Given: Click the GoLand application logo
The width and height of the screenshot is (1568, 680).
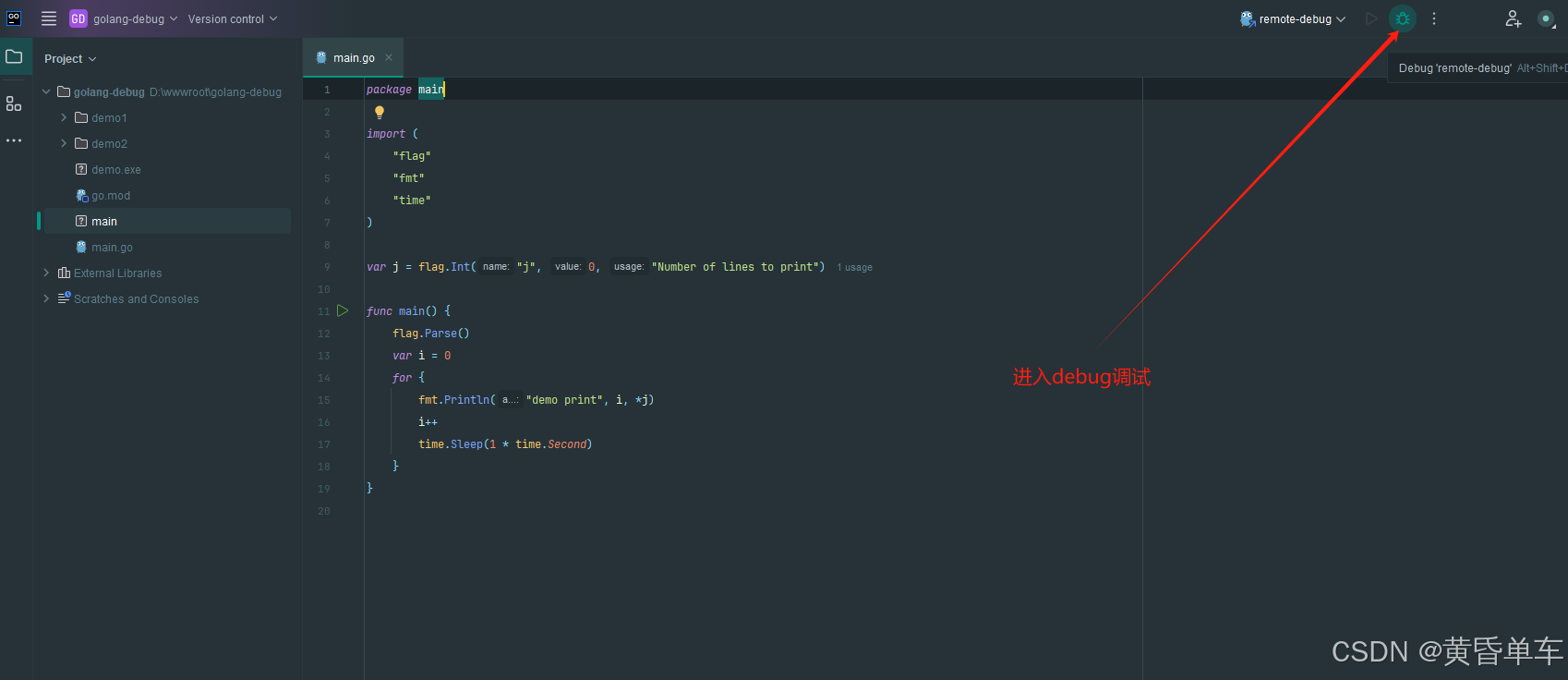Looking at the screenshot, I should pos(14,18).
